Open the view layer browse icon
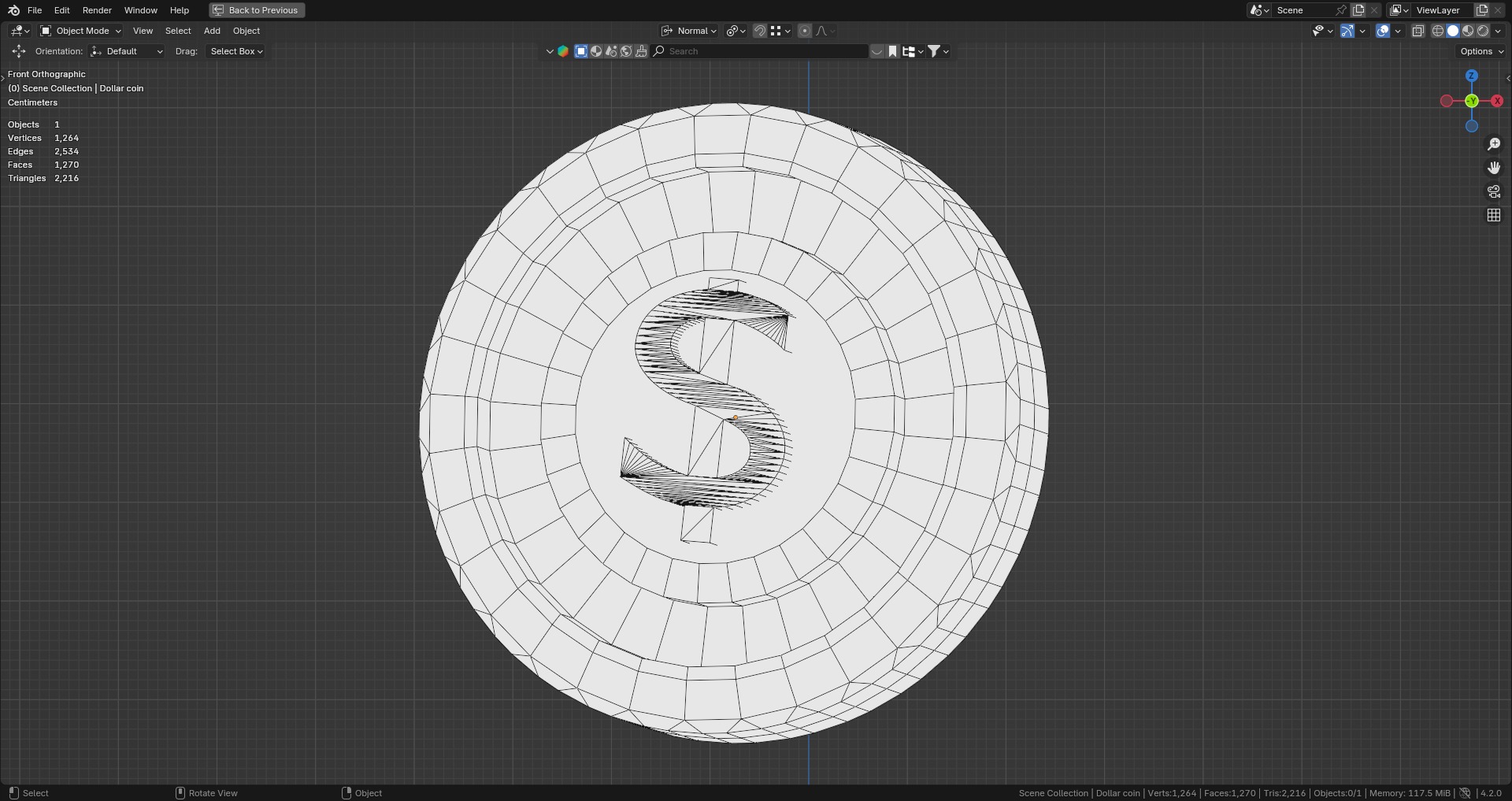The height and width of the screenshot is (801, 1512). pos(1399,10)
